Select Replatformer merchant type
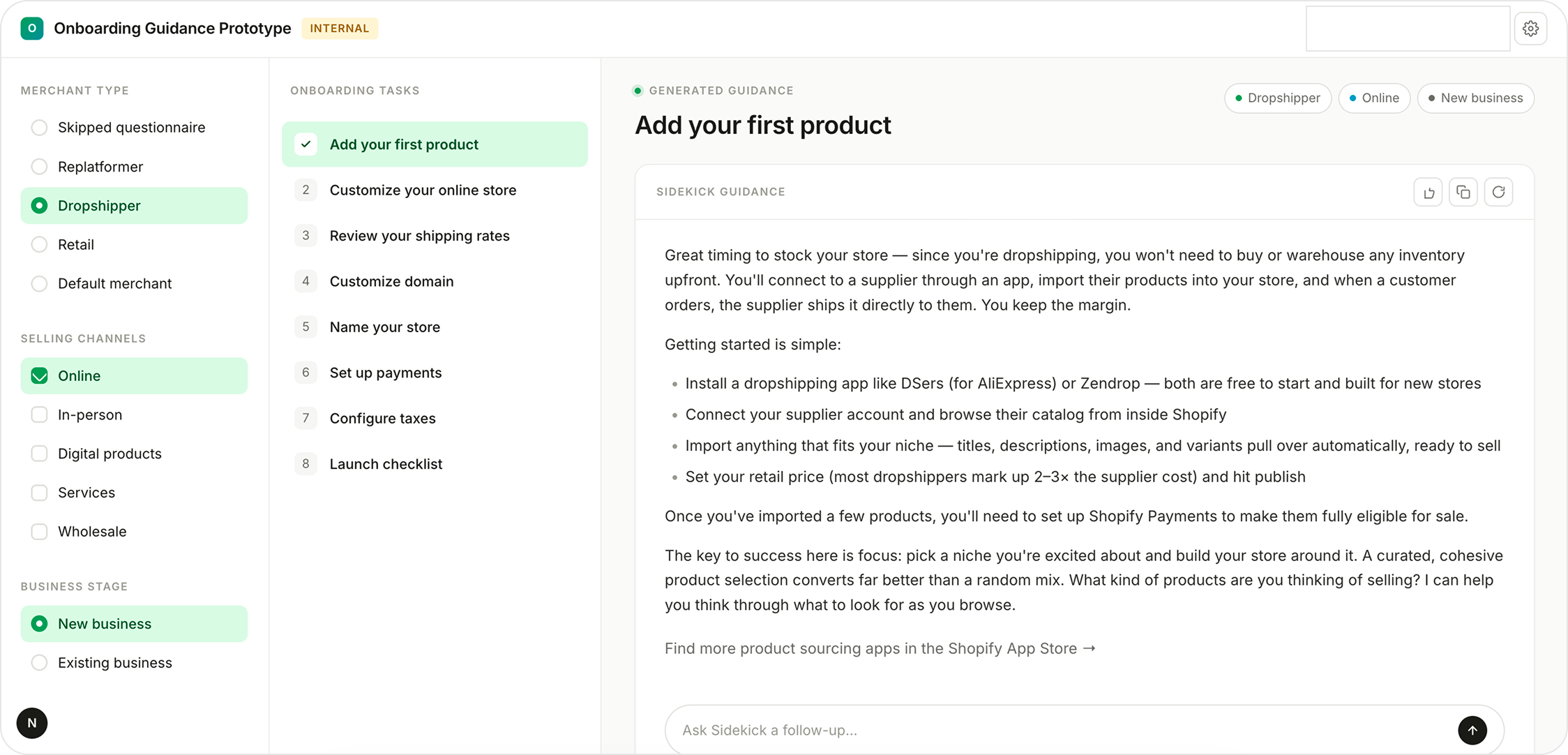This screenshot has width=1568, height=755. click(134, 167)
